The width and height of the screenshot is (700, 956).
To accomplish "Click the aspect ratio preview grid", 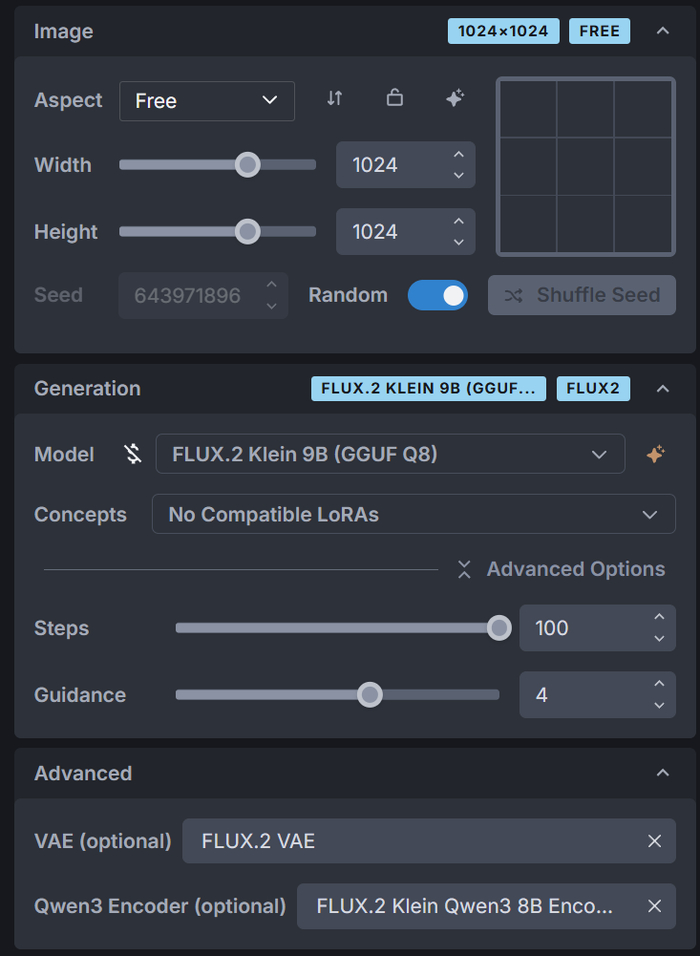I will (x=586, y=166).
